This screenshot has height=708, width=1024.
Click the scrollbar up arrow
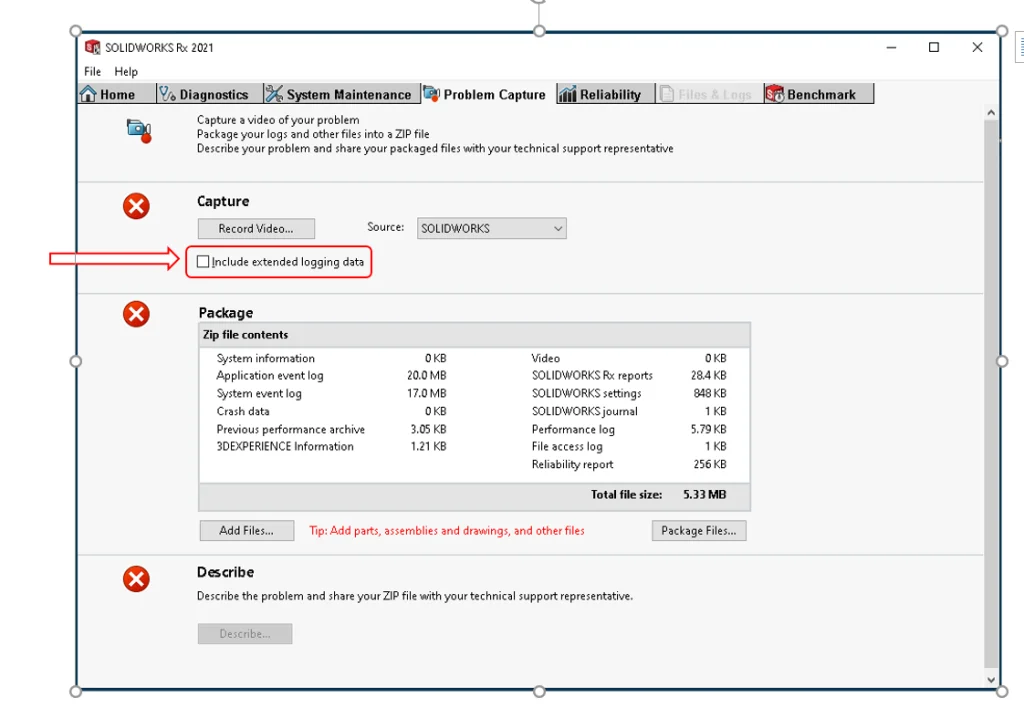pos(991,113)
